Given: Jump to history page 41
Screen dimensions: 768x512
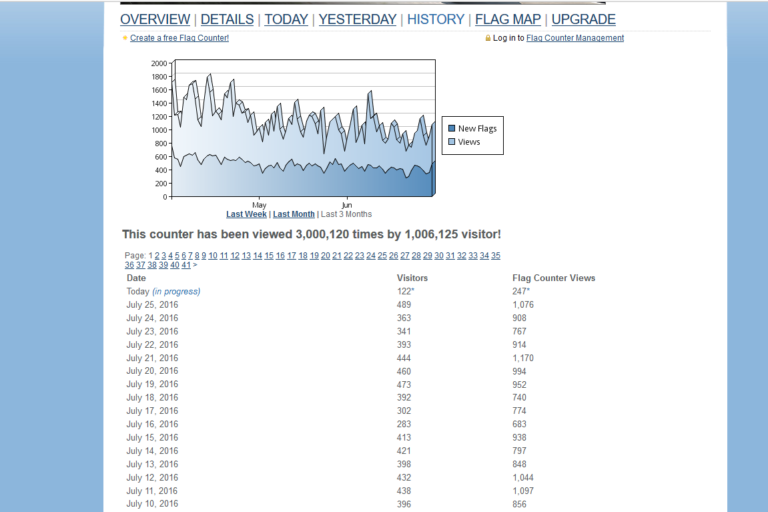Looking at the screenshot, I should coord(186,265).
